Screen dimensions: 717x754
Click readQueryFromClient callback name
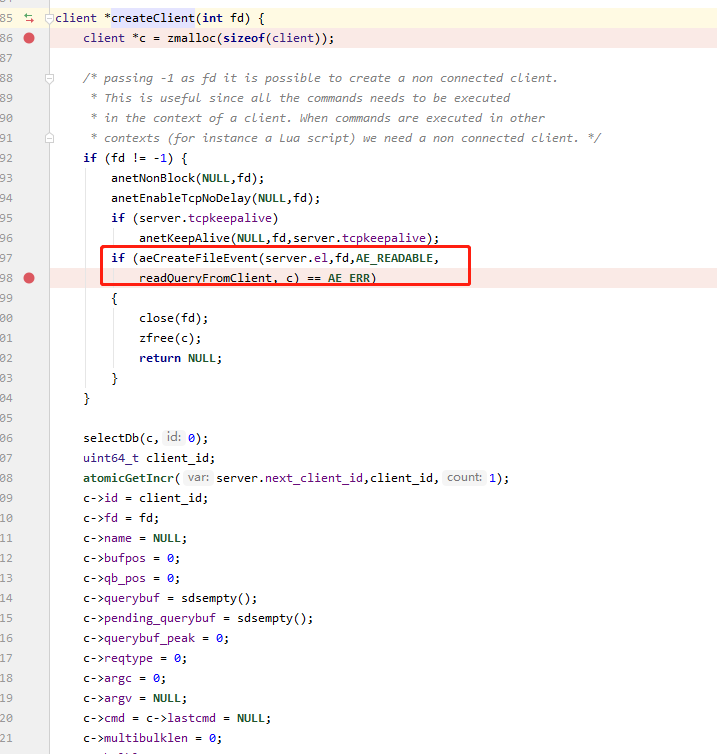(205, 278)
